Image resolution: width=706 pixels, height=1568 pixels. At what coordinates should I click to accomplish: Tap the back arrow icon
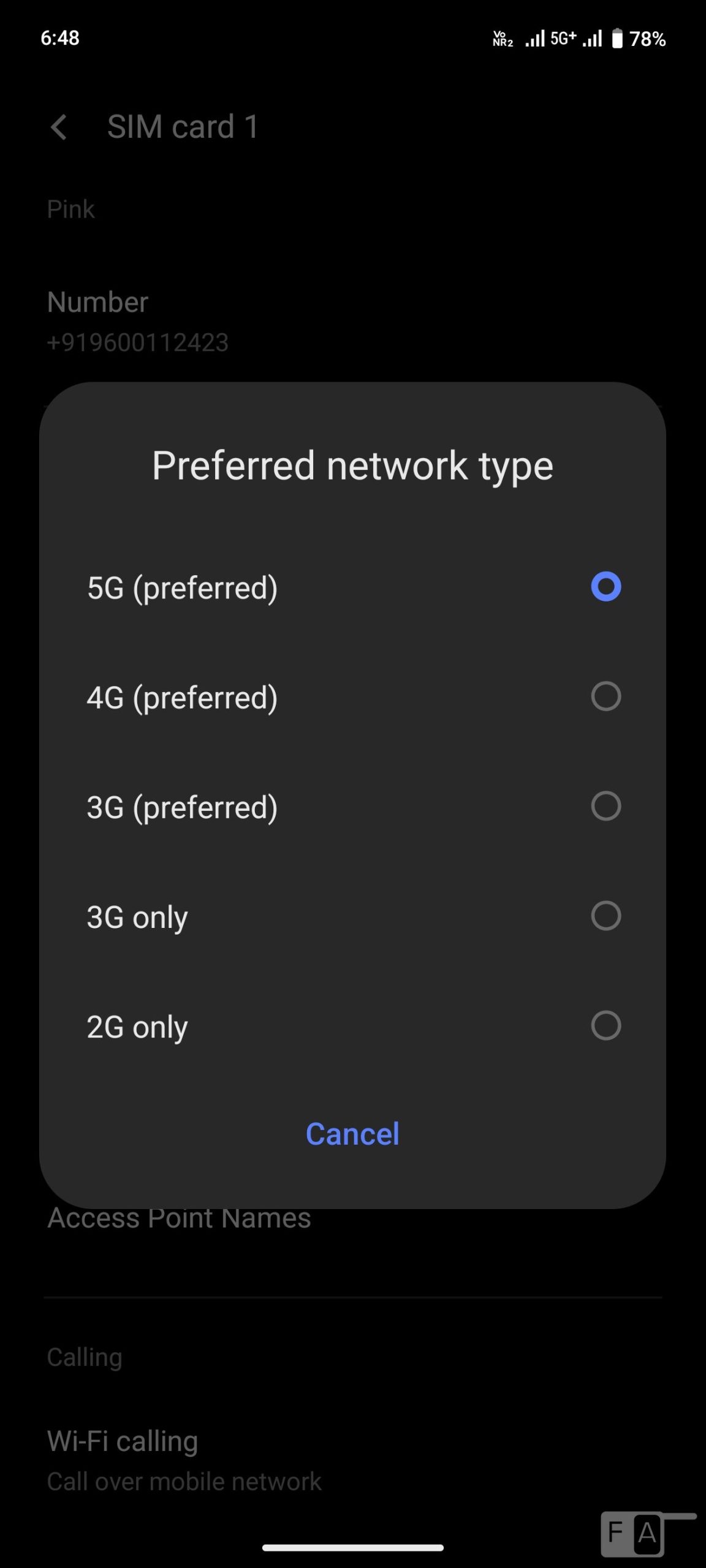tap(59, 127)
